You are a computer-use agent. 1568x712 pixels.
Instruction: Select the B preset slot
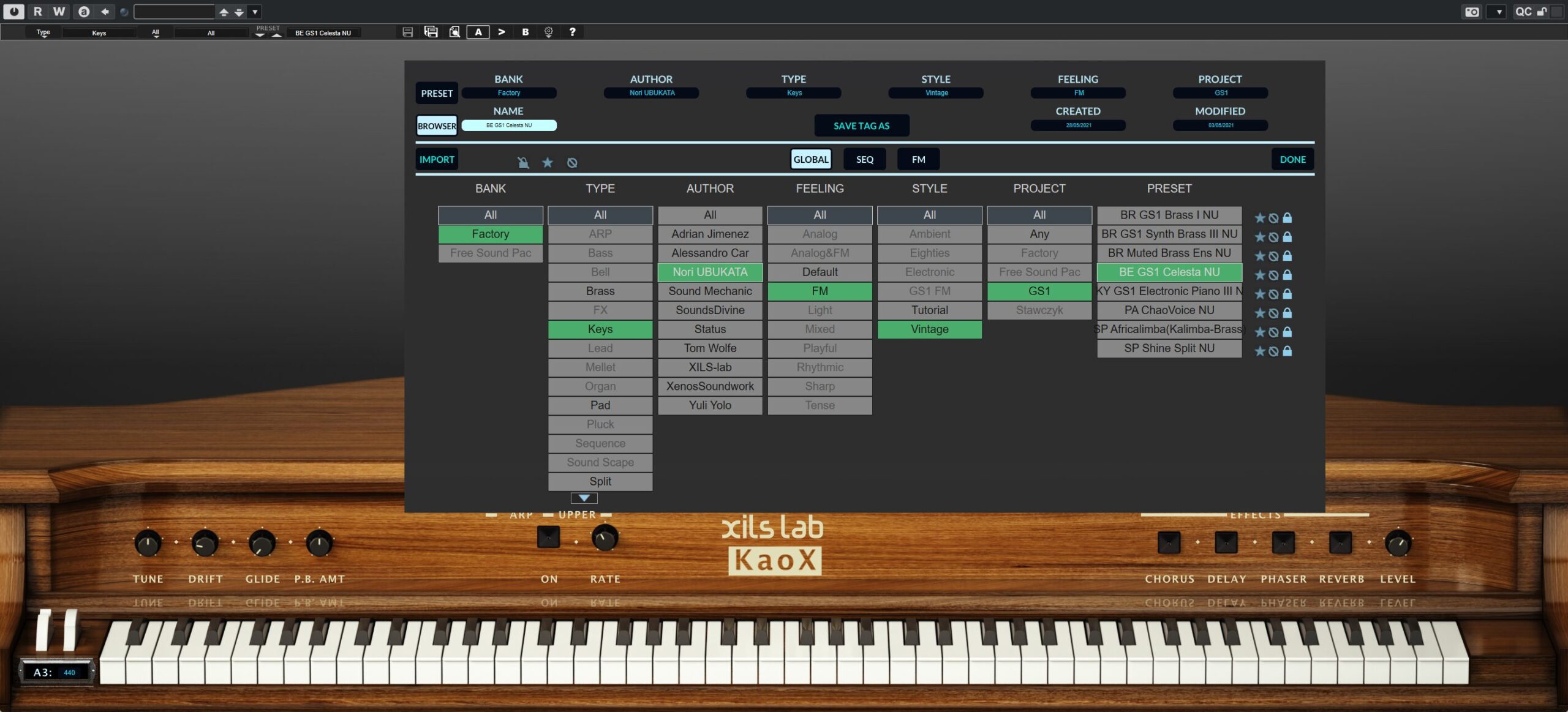[x=526, y=32]
